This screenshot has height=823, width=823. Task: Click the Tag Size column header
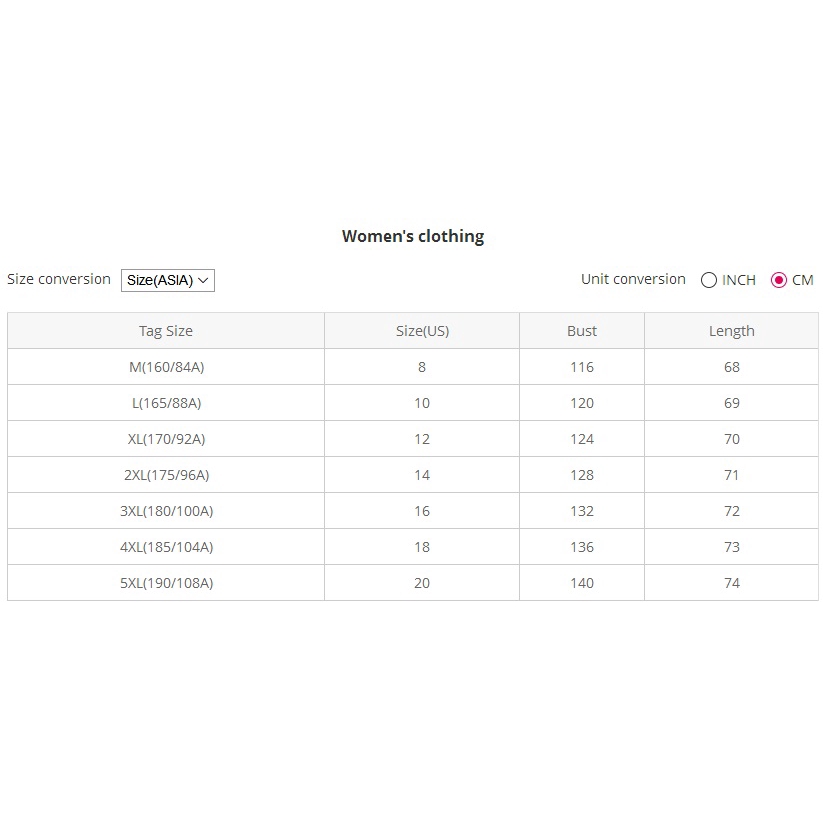166,331
